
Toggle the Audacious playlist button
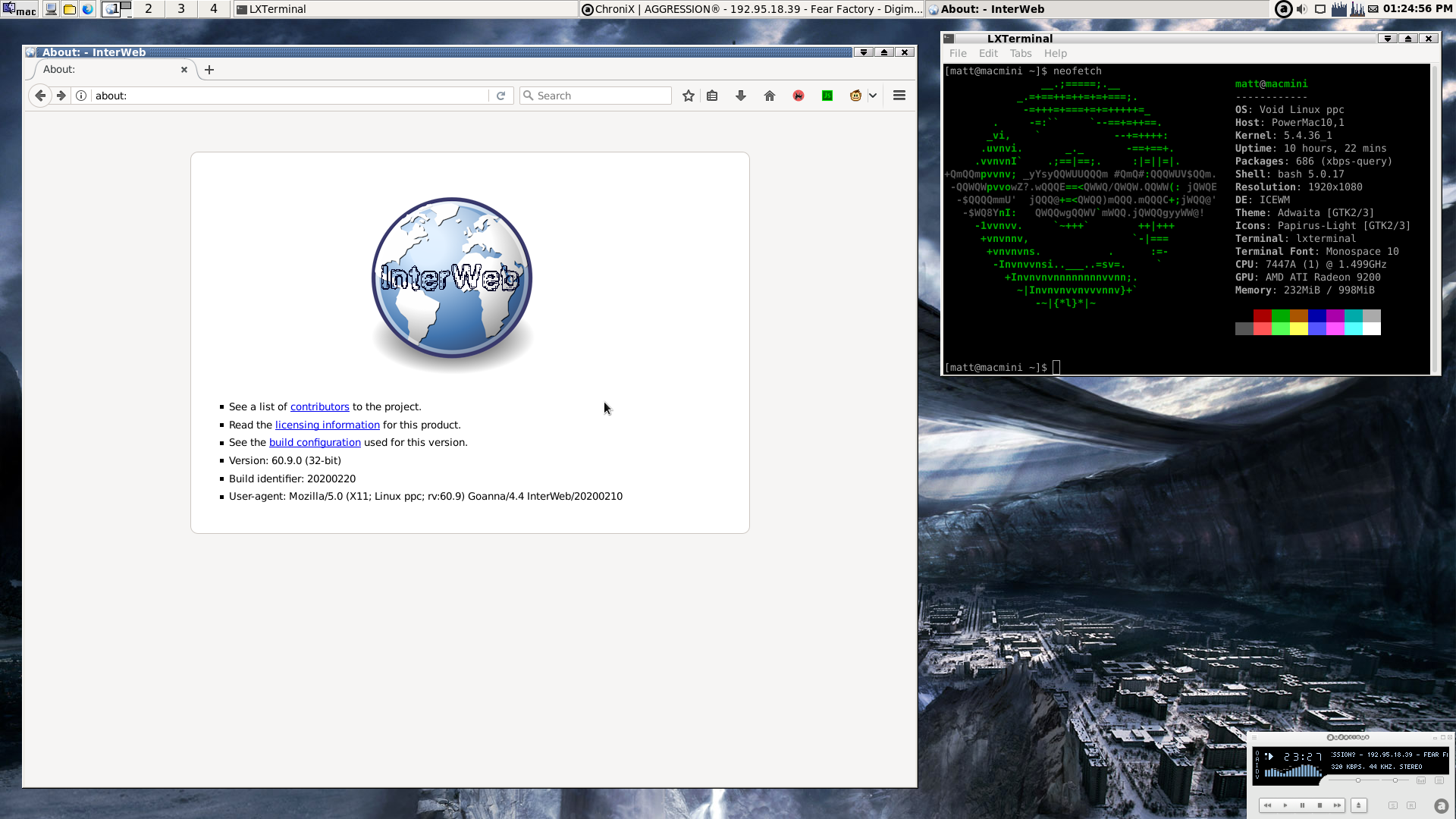point(1439,780)
